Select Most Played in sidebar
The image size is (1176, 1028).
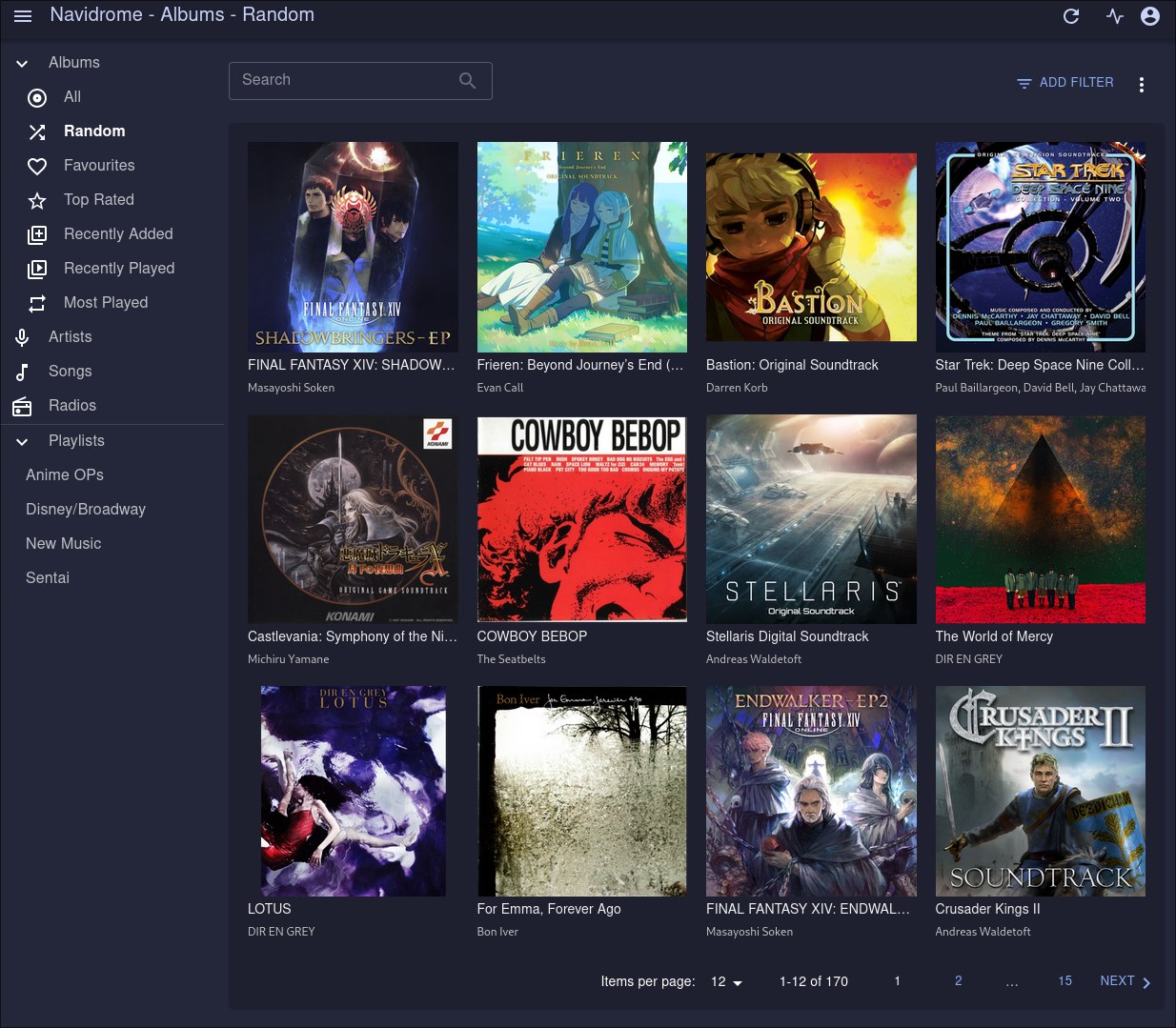(x=106, y=303)
